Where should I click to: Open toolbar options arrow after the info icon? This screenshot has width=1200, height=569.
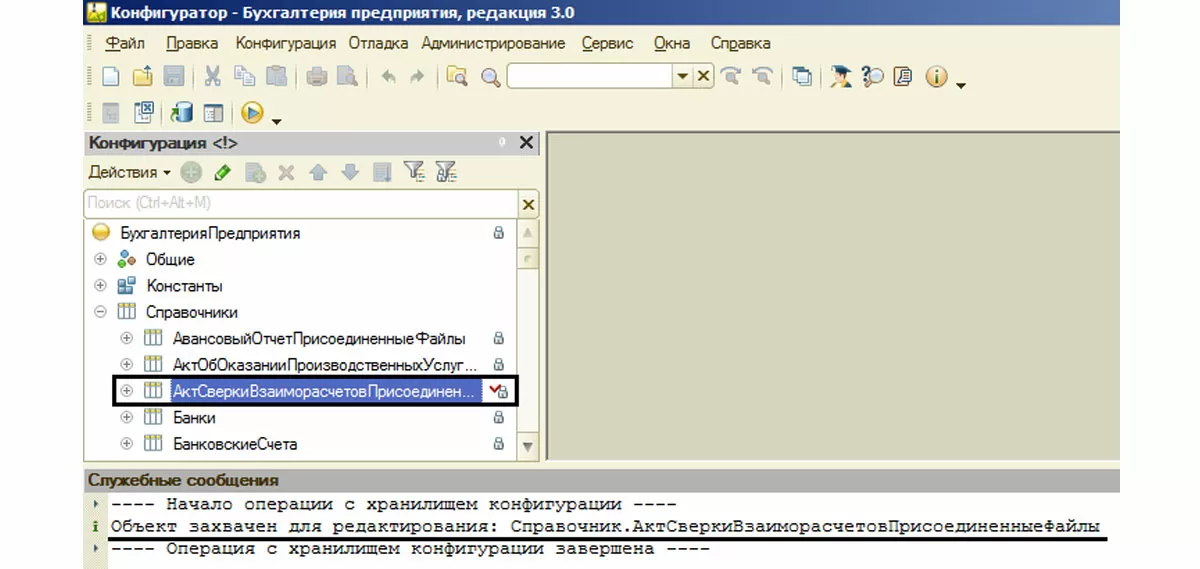(x=961, y=85)
